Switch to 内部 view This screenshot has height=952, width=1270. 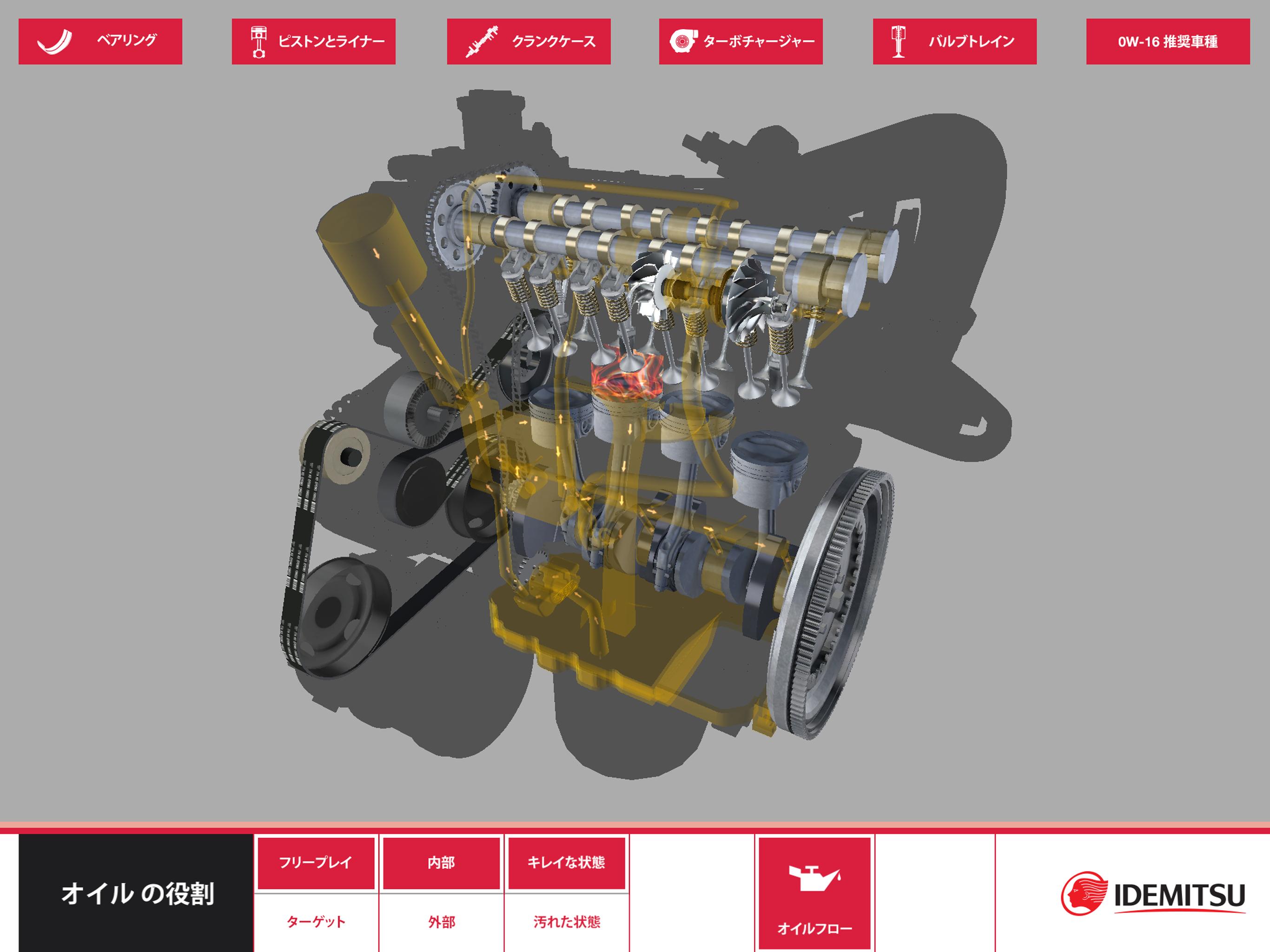(x=441, y=862)
